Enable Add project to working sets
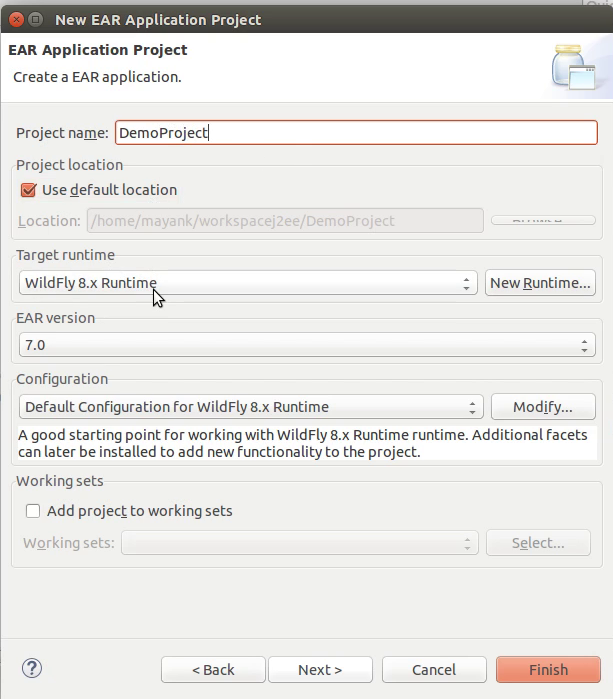This screenshot has height=699, width=613. pyautogui.click(x=33, y=511)
